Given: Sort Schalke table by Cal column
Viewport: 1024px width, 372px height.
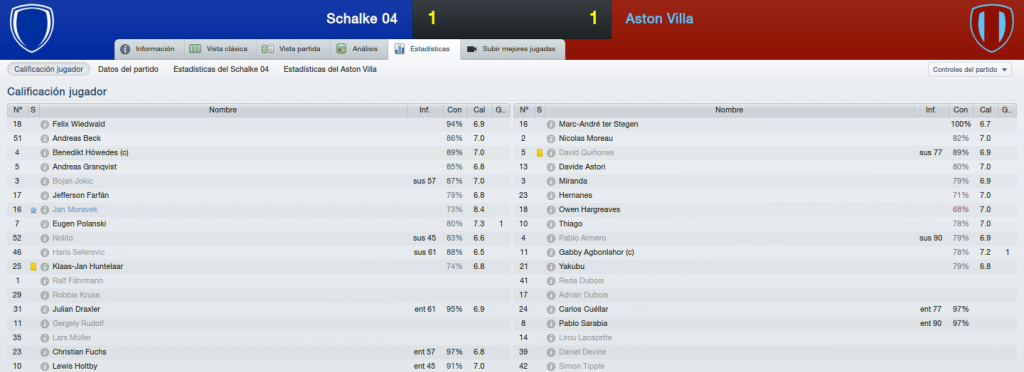Looking at the screenshot, I should (x=479, y=110).
